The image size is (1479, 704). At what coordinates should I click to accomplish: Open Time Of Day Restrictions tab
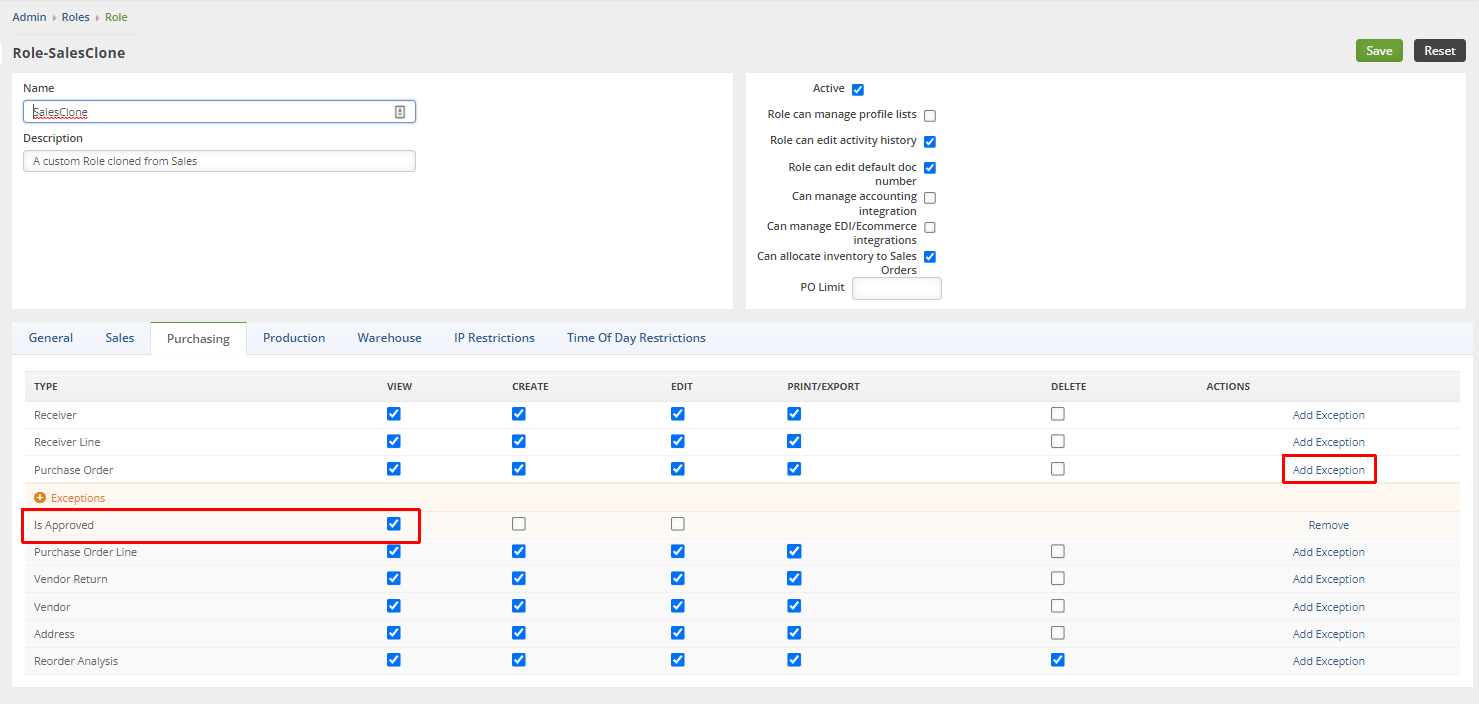pyautogui.click(x=636, y=338)
